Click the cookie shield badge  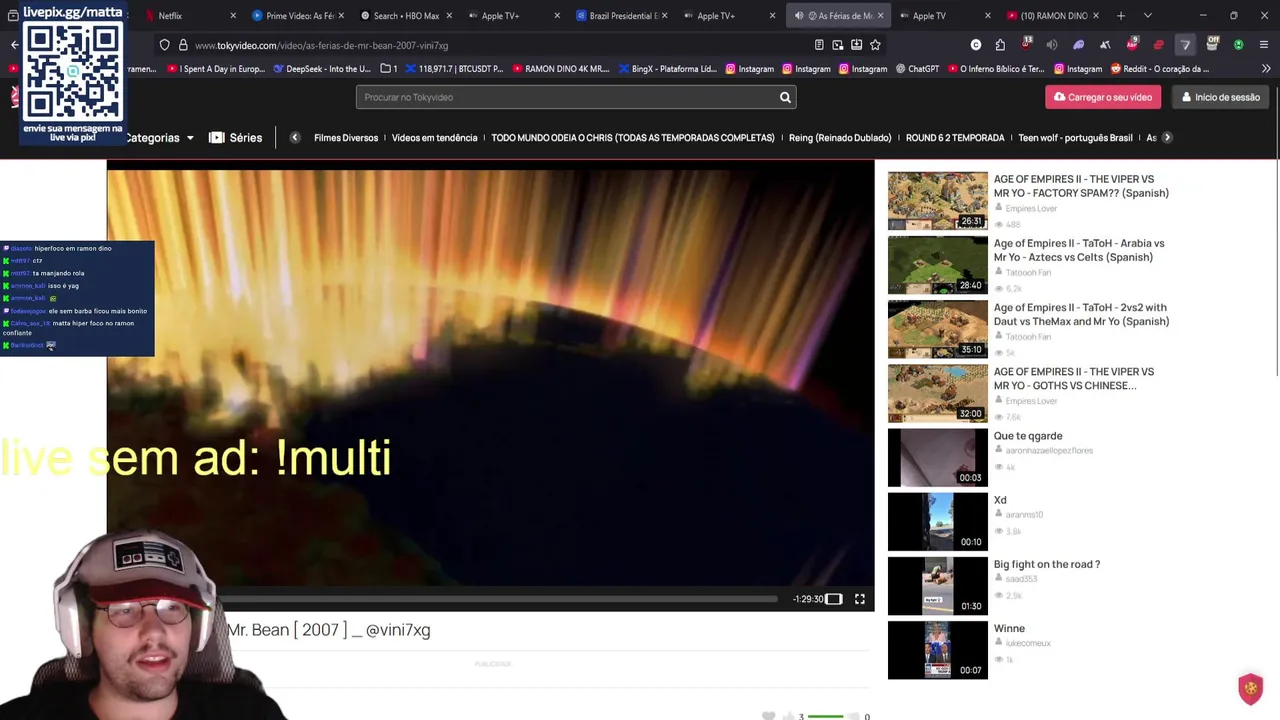tap(1250, 688)
